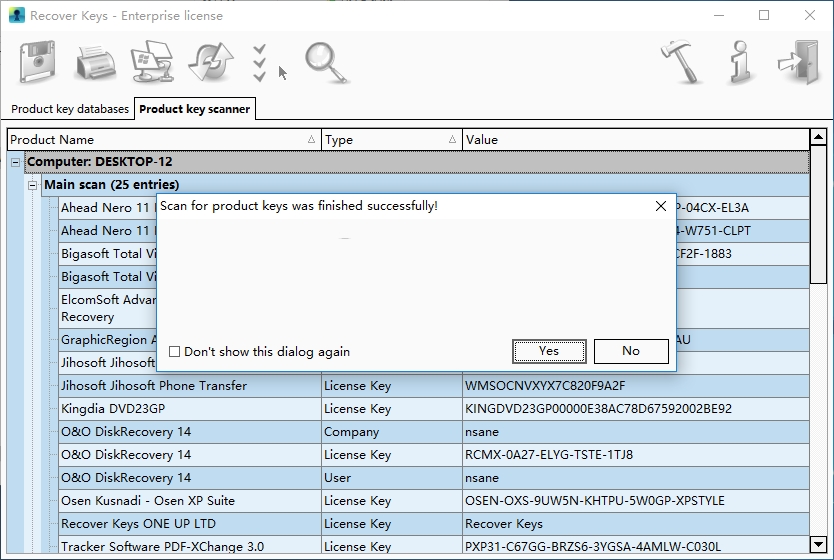This screenshot has width=834, height=560.
Task: Maximize the Recover Keys window
Action: click(x=764, y=15)
